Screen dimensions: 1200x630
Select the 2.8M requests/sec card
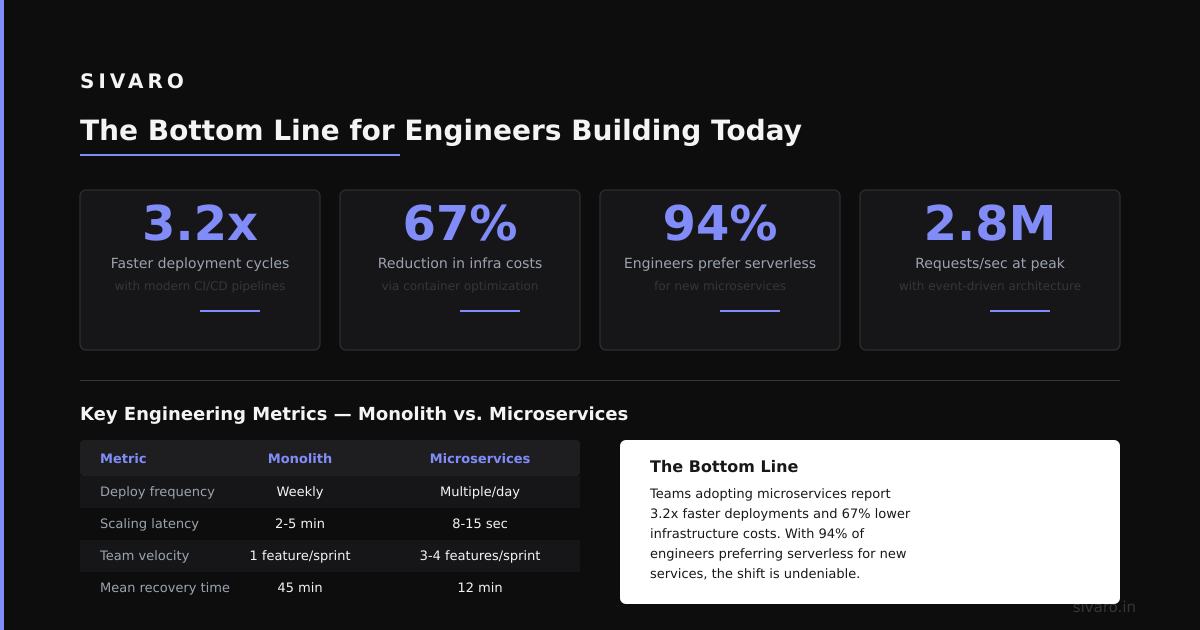coord(990,270)
